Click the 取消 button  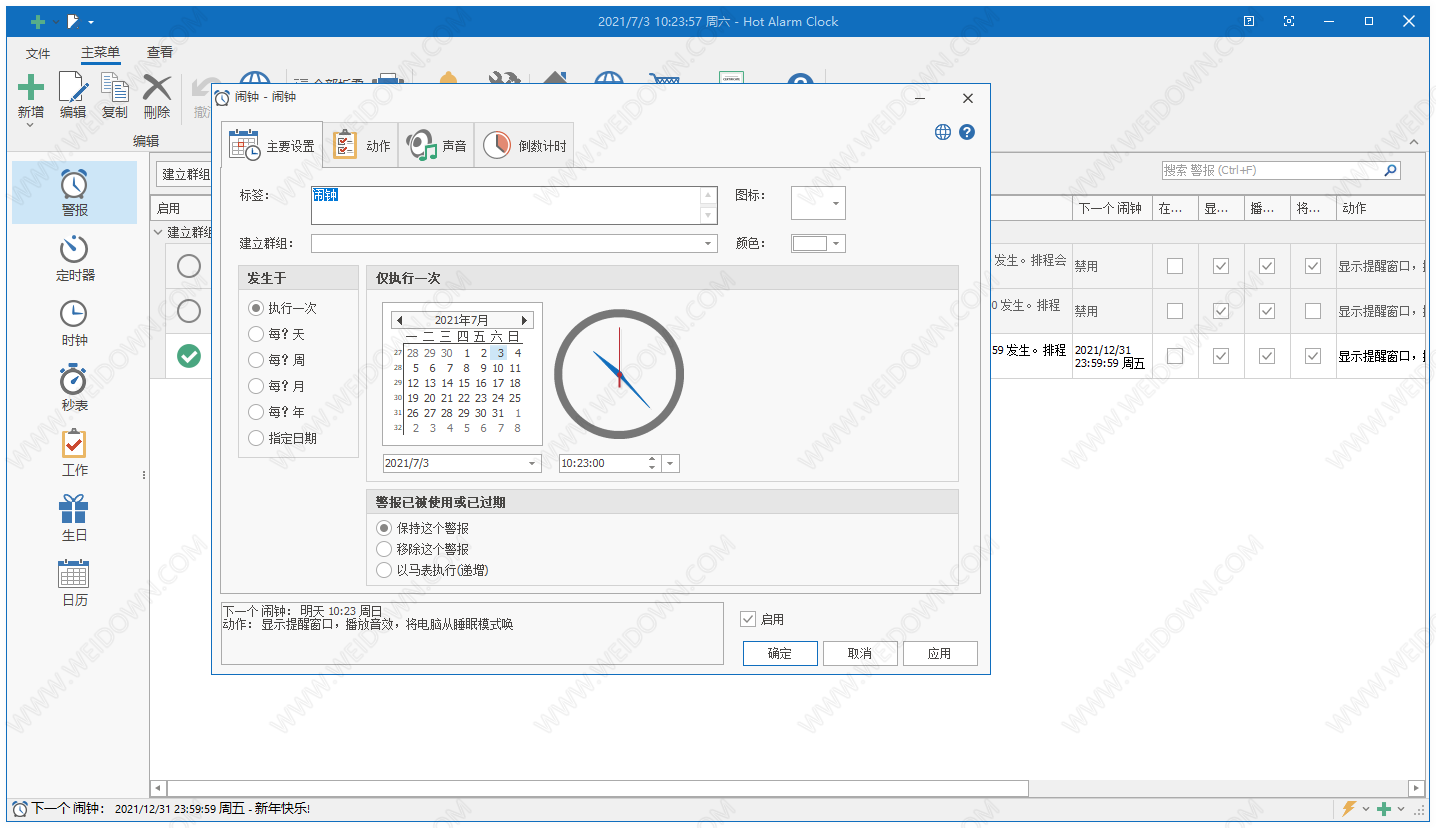[860, 653]
